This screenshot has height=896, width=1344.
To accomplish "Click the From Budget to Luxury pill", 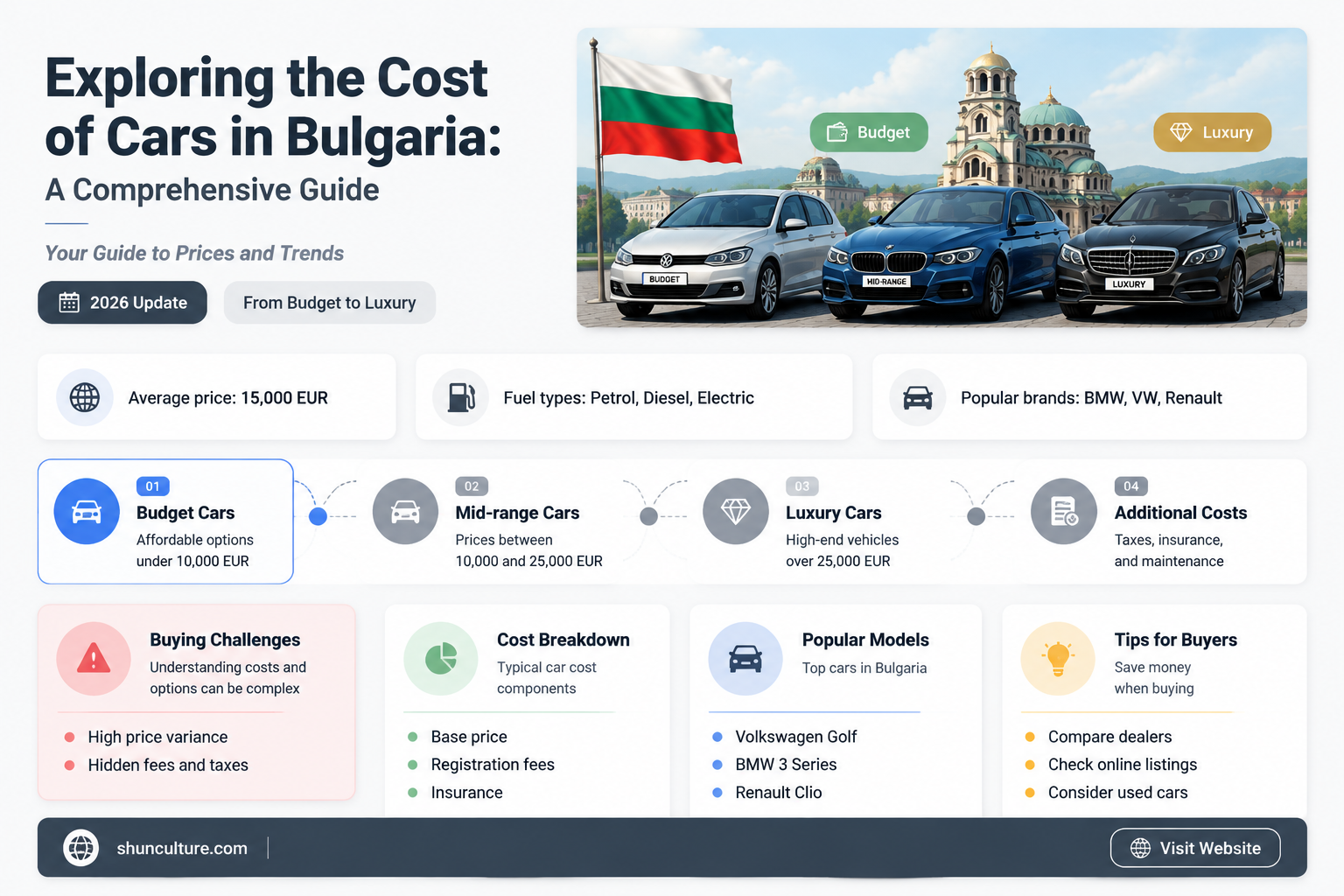I will pyautogui.click(x=330, y=303).
